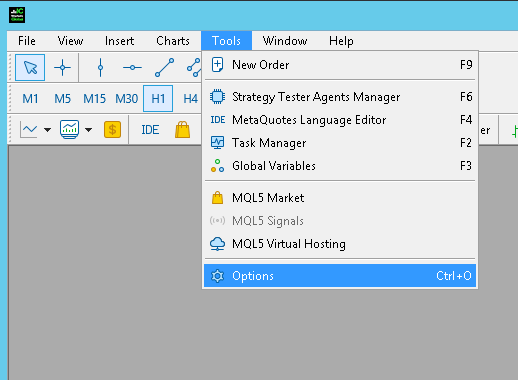Switch to M15 timeframe
Viewport: 518px width, 380px height.
(x=94, y=99)
